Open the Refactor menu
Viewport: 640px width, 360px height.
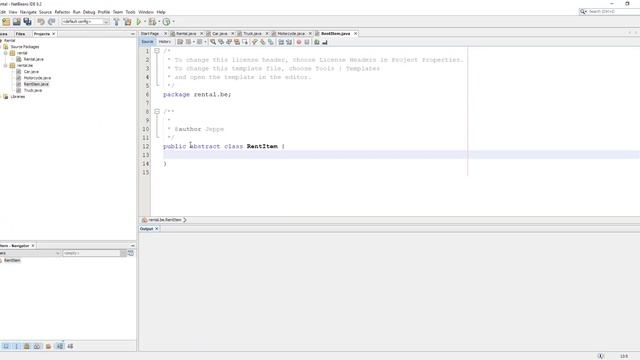62,12
